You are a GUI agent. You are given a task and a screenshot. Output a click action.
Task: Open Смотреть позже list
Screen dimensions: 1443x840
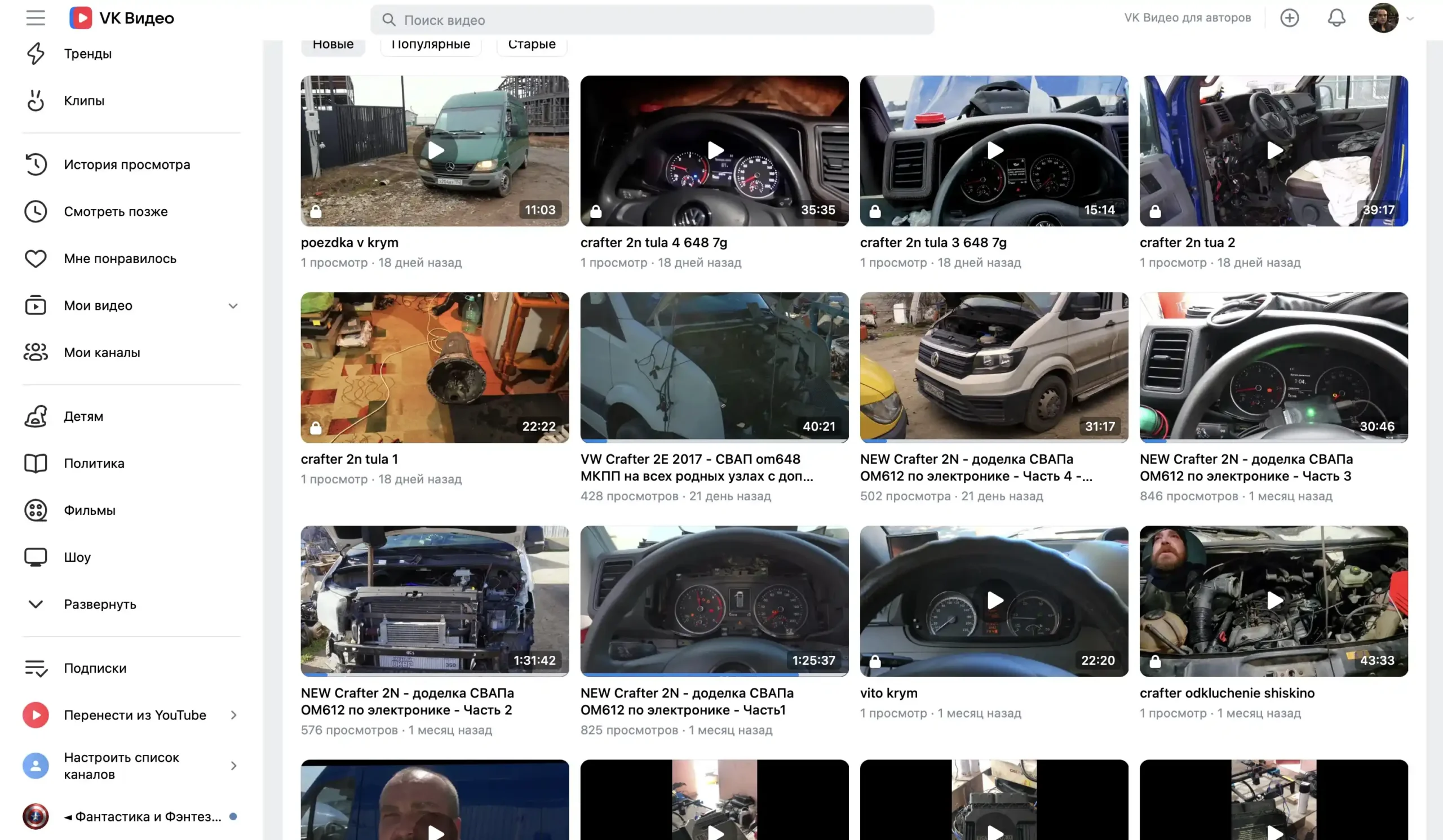115,211
